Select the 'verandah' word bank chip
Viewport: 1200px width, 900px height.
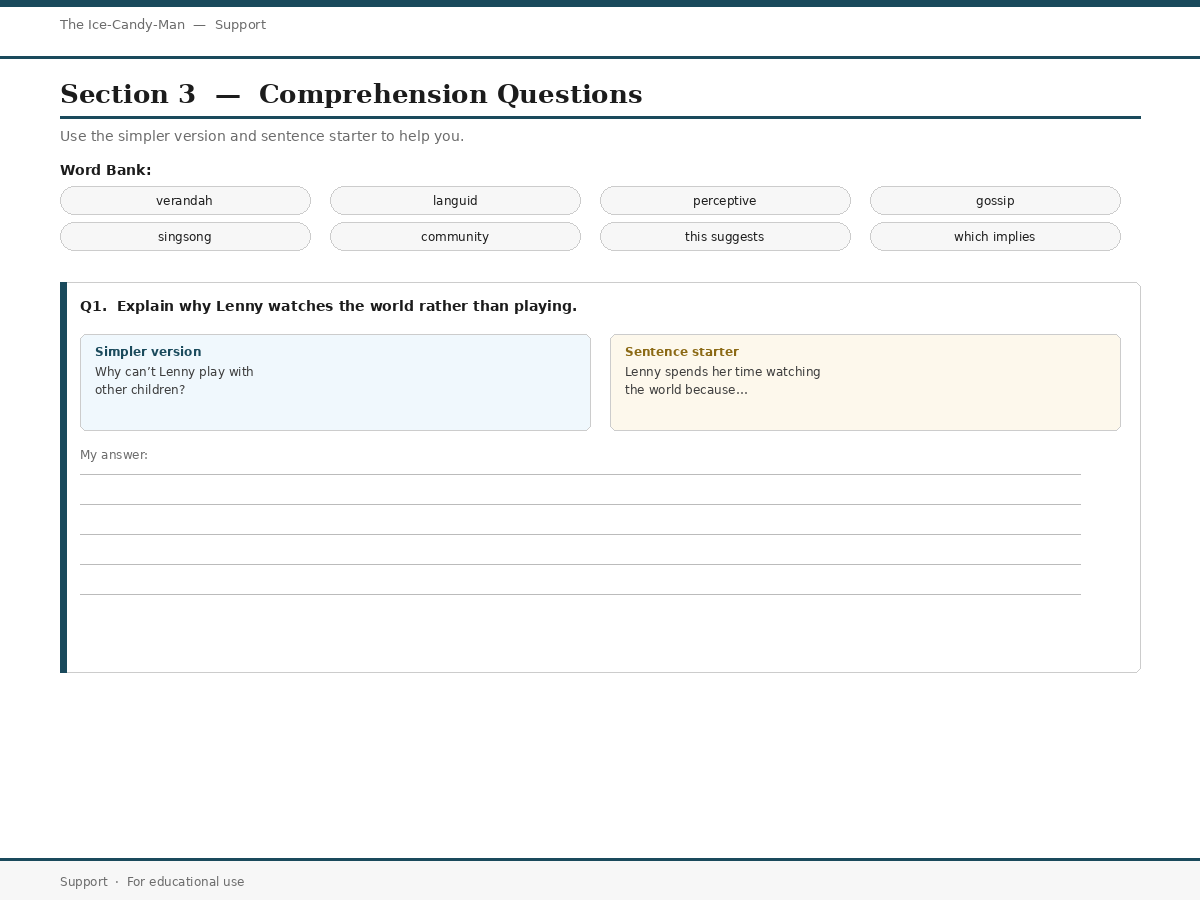coord(185,201)
